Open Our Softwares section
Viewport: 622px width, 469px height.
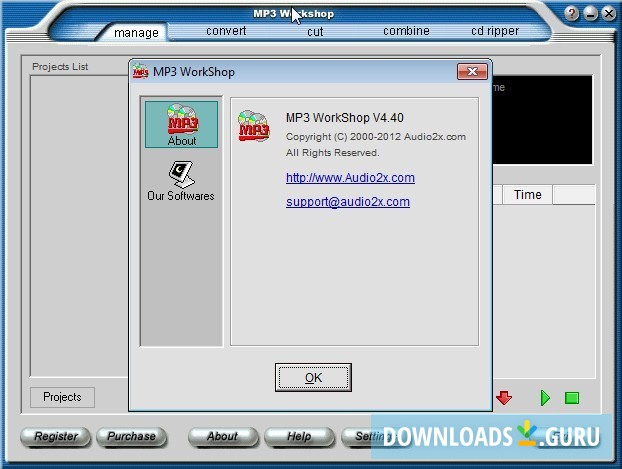coord(181,181)
